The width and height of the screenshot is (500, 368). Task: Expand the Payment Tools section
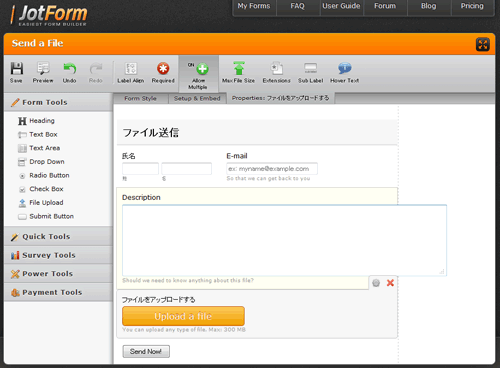click(x=58, y=293)
